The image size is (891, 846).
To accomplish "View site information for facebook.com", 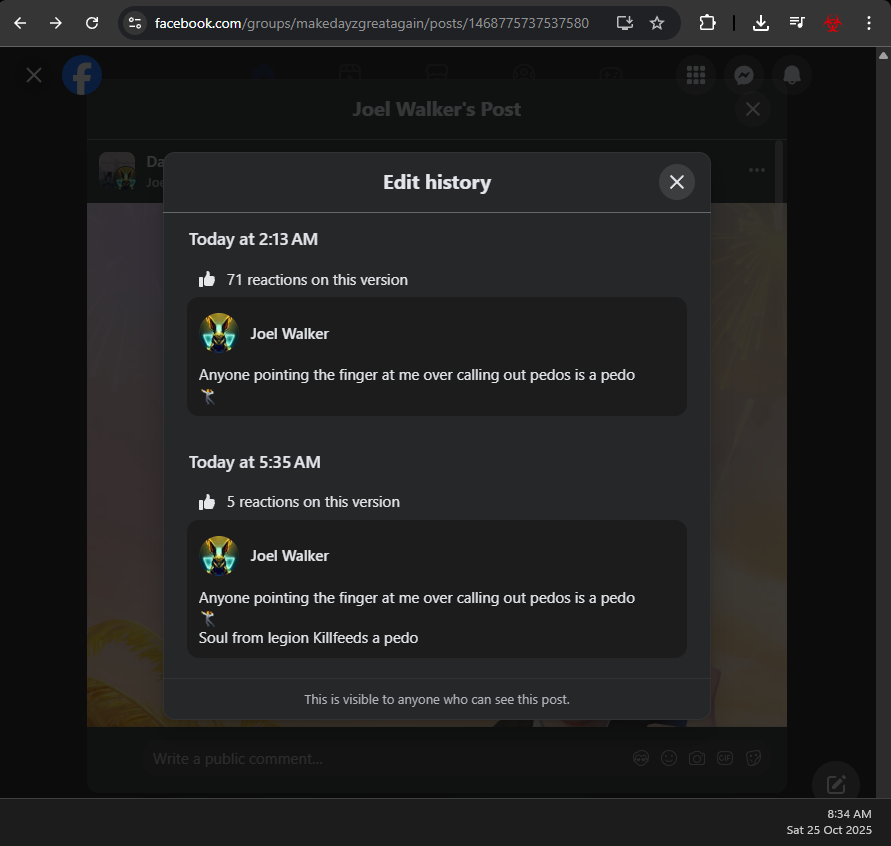I will 135,23.
